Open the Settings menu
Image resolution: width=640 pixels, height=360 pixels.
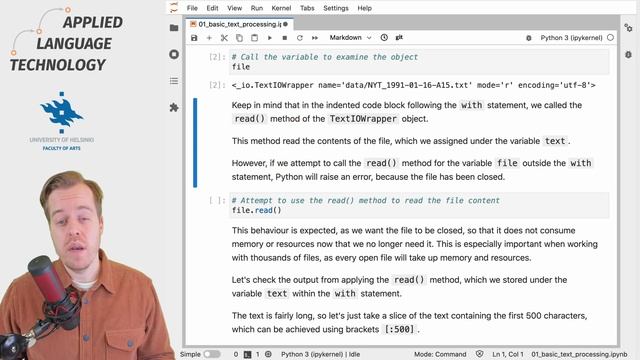336,8
